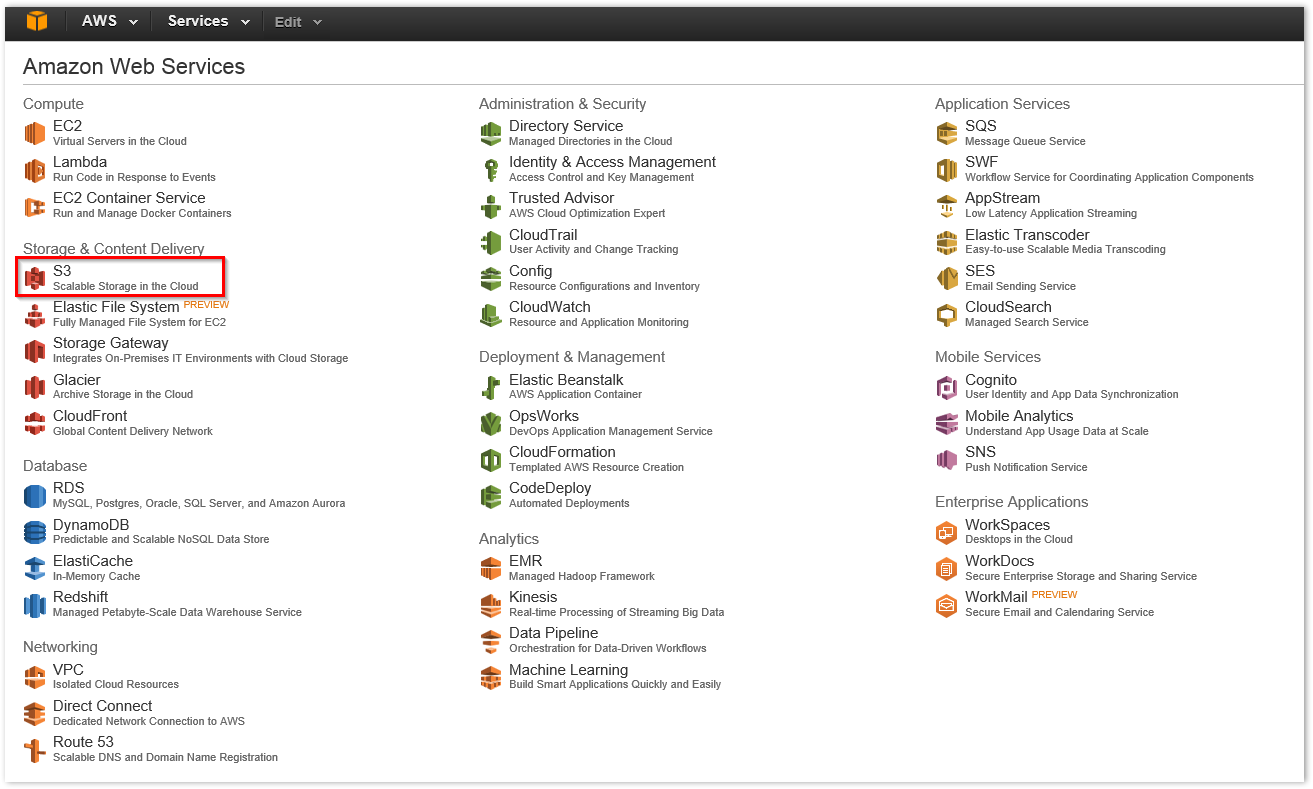Click the Cognito service icon
Viewport: 1313px width, 789px height.
[x=947, y=387]
